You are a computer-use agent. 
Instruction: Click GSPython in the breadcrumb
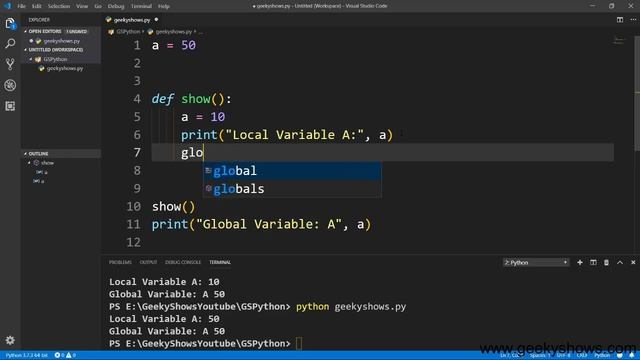pos(128,31)
